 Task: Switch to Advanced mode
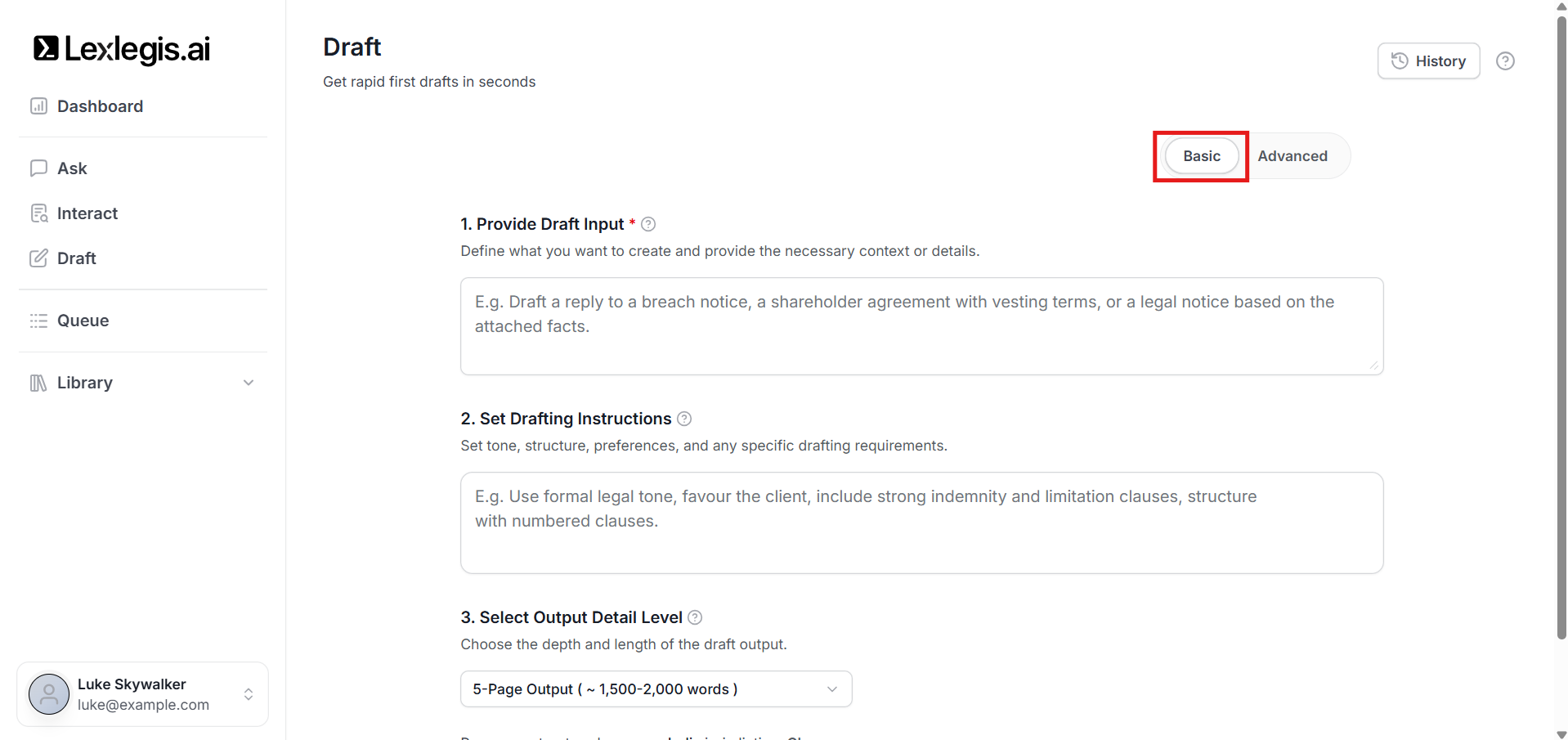1292,156
